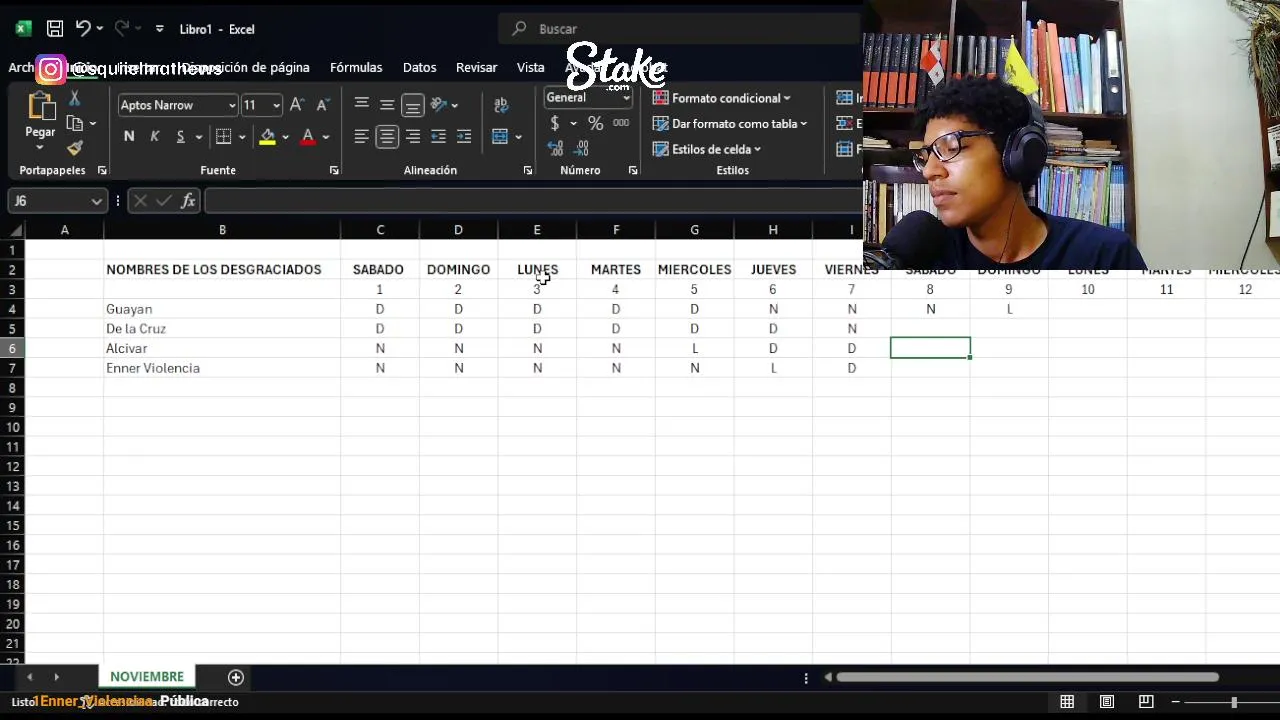Select the NOVIEMBRE sheet tab
Viewport: 1280px width, 720px height.
(x=147, y=677)
